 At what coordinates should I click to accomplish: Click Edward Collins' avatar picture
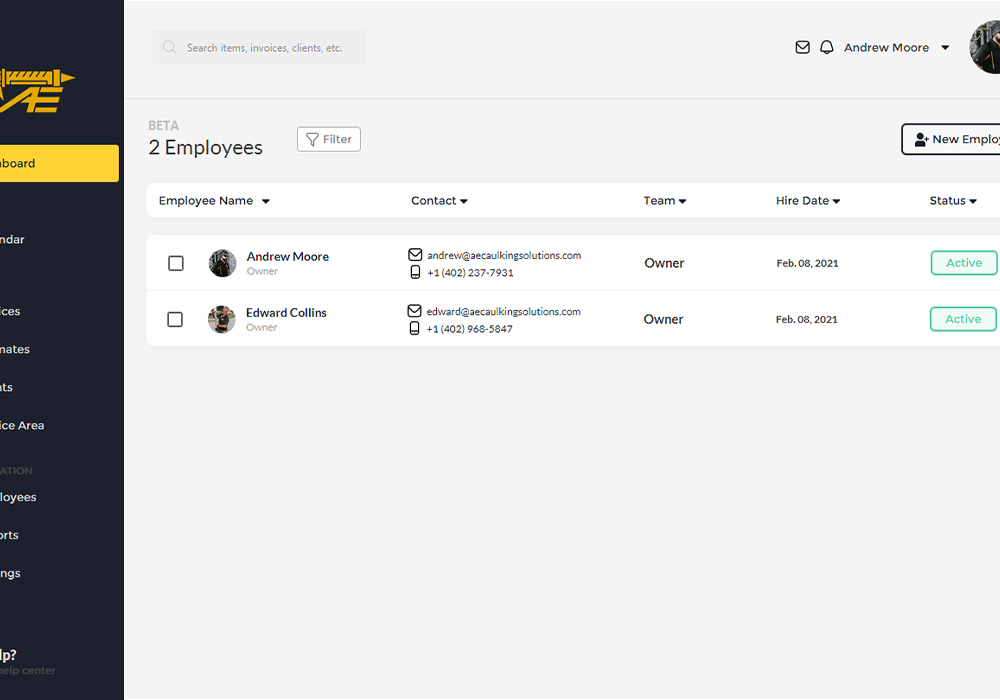pos(221,319)
